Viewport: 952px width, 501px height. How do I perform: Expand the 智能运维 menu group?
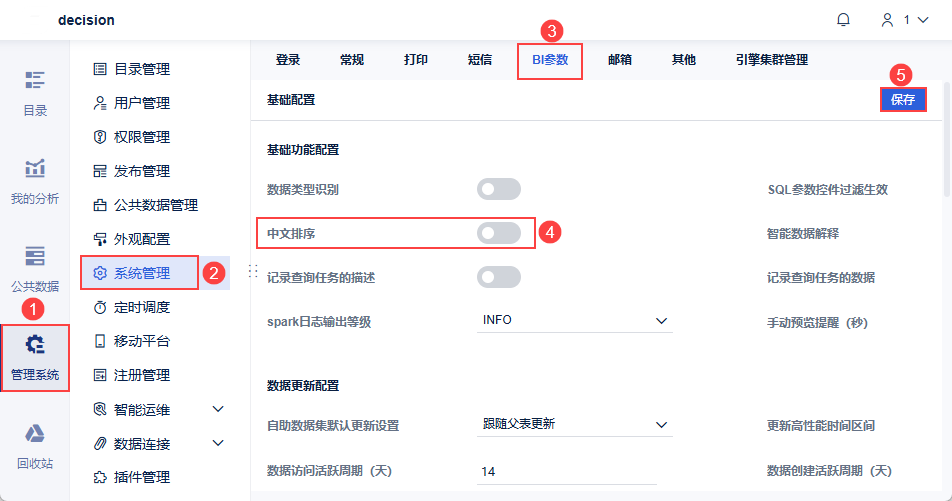point(218,409)
